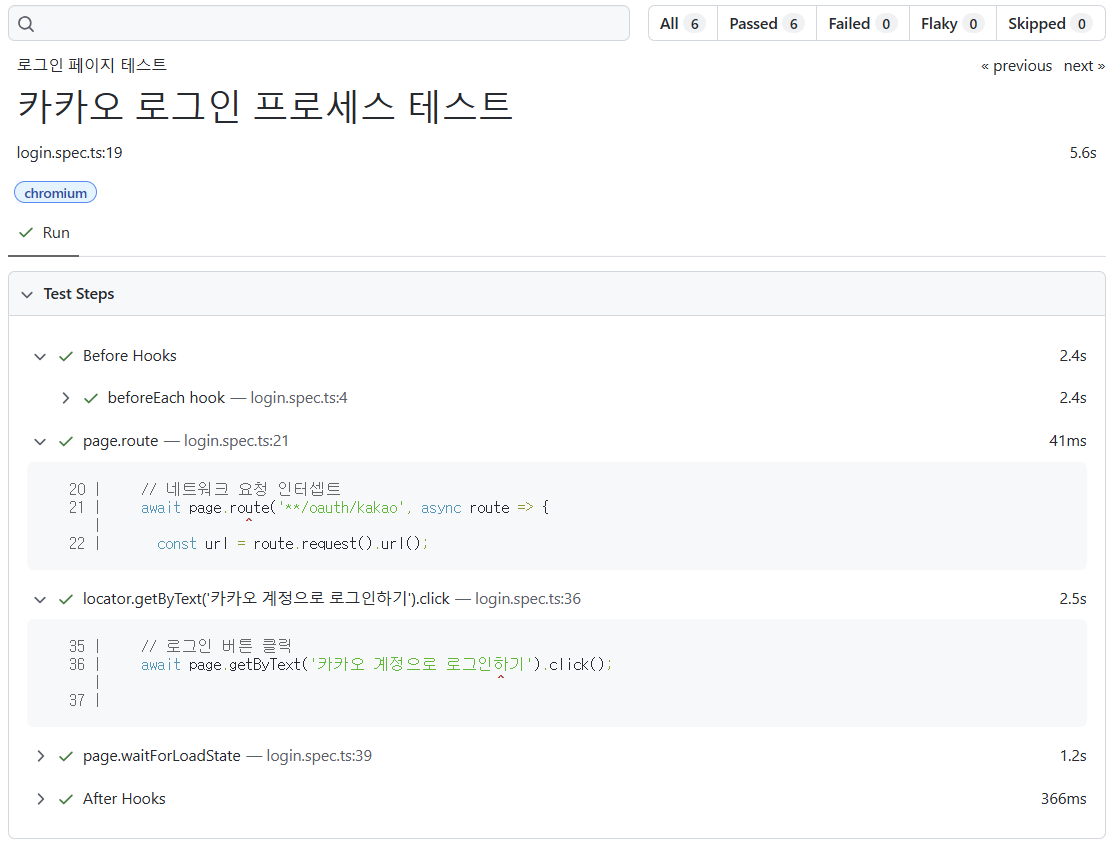Image resolution: width=1120 pixels, height=852 pixels.
Task: Click the checkmark beside locator.getByText click step
Action: click(x=66, y=599)
